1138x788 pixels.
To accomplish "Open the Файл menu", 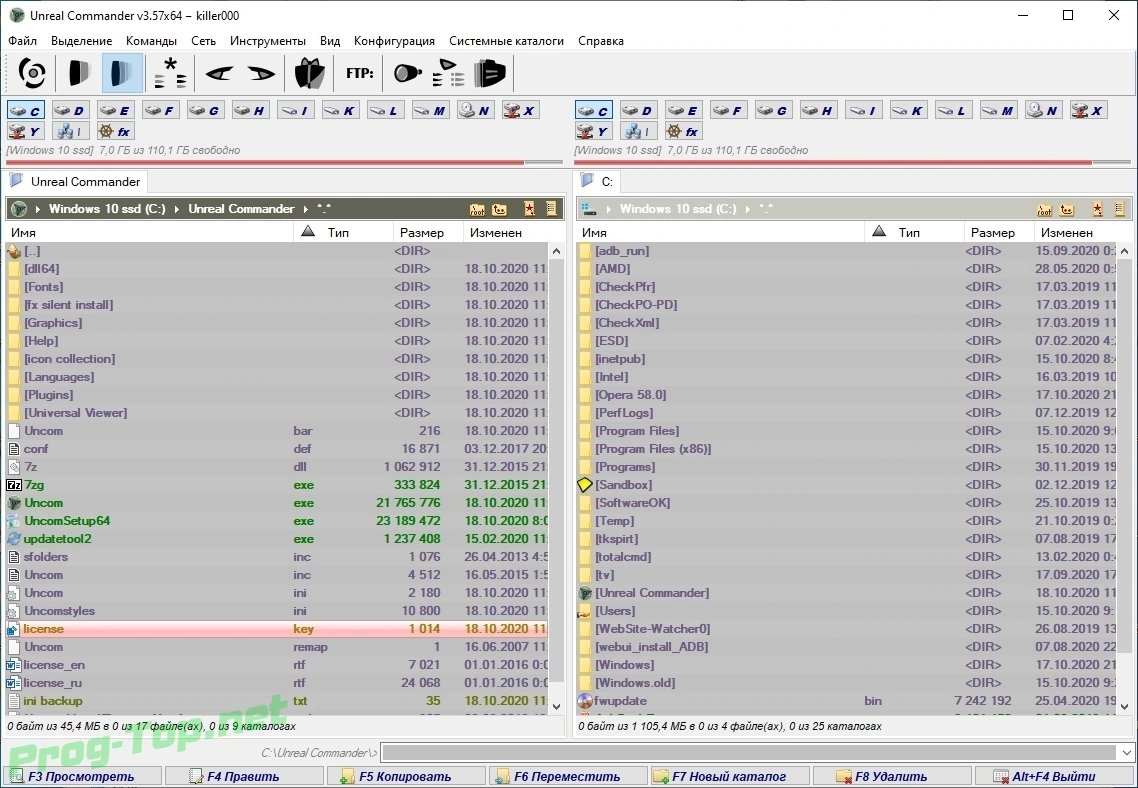I will pyautogui.click(x=22, y=41).
